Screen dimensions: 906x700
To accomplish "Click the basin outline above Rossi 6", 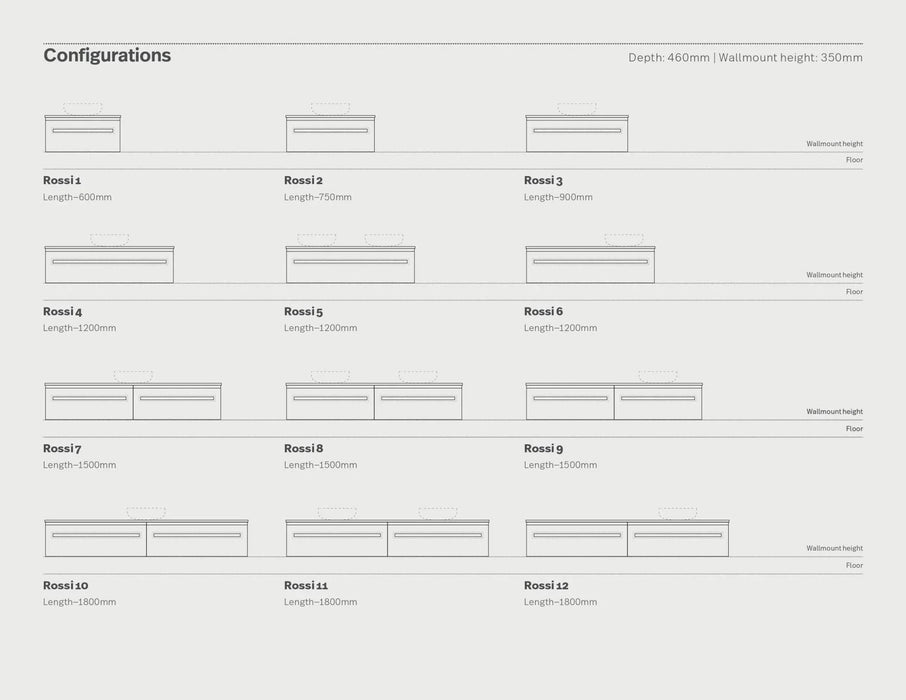I will click(x=623, y=240).
